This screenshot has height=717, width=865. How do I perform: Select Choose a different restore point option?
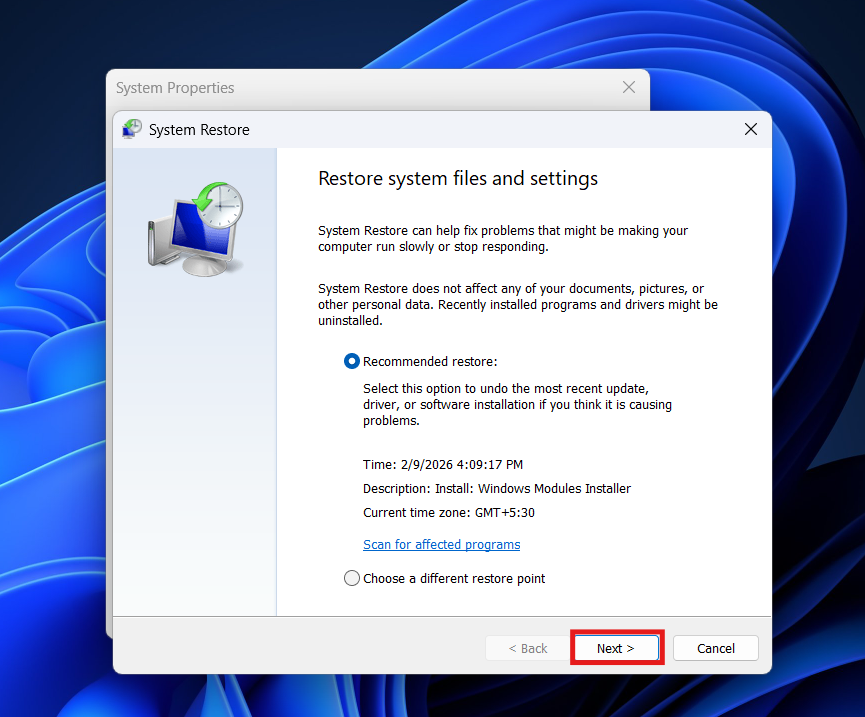352,578
